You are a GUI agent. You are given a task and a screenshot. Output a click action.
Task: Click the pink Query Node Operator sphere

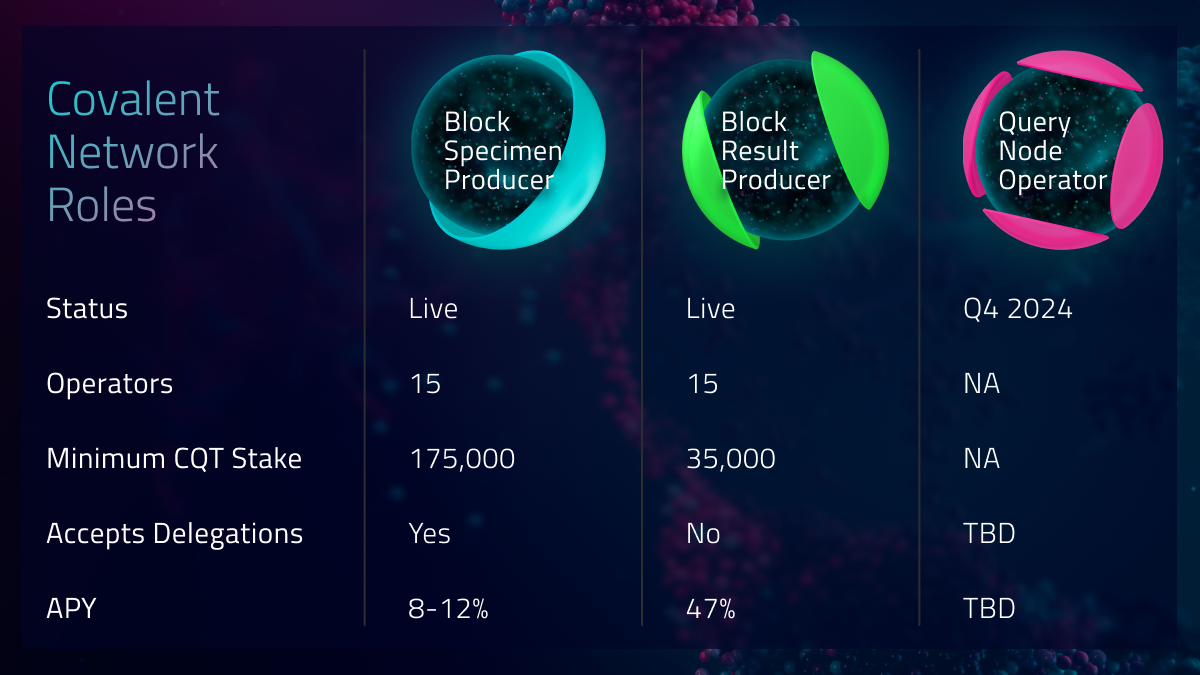coord(1062,150)
